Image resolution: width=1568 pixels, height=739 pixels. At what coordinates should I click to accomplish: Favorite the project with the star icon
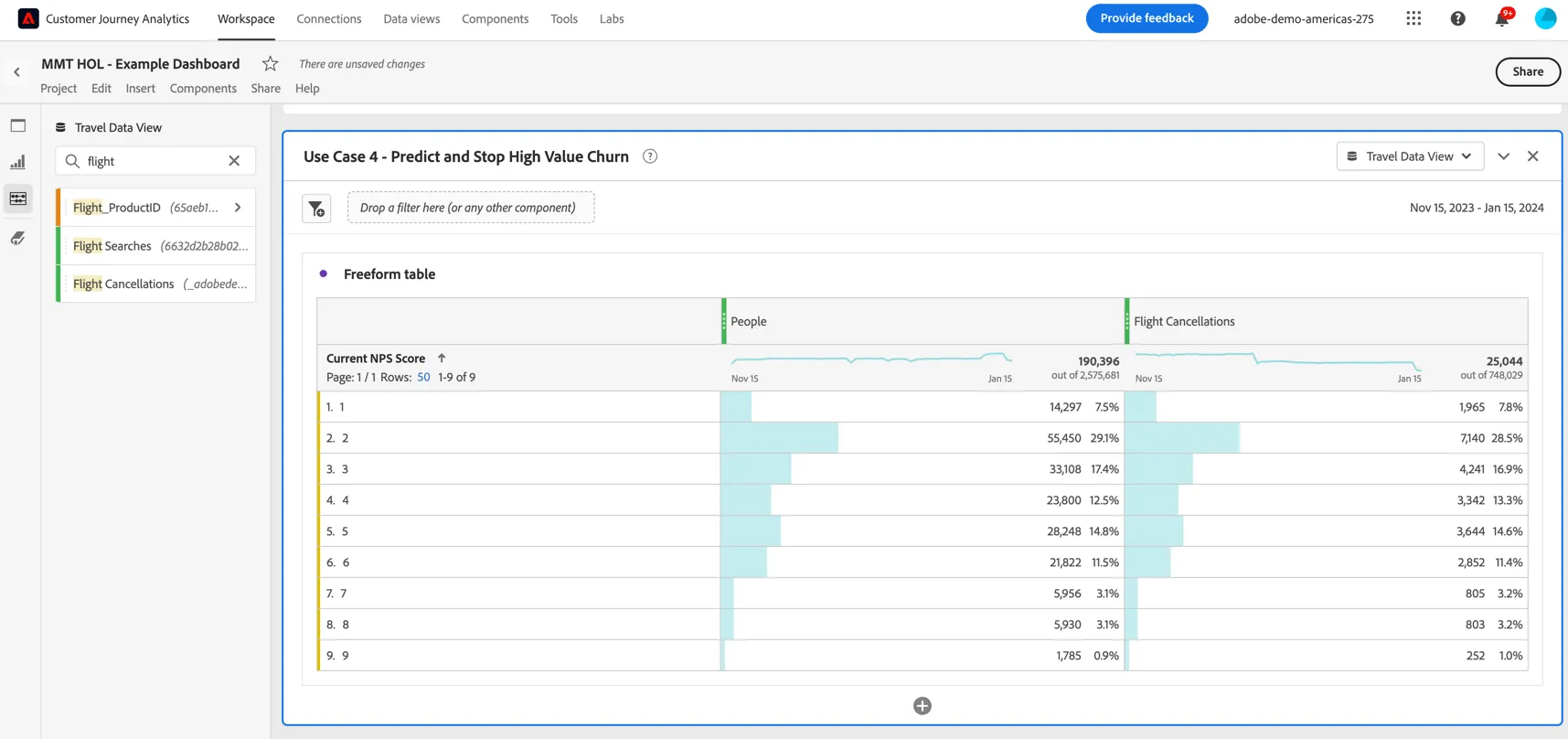[270, 64]
